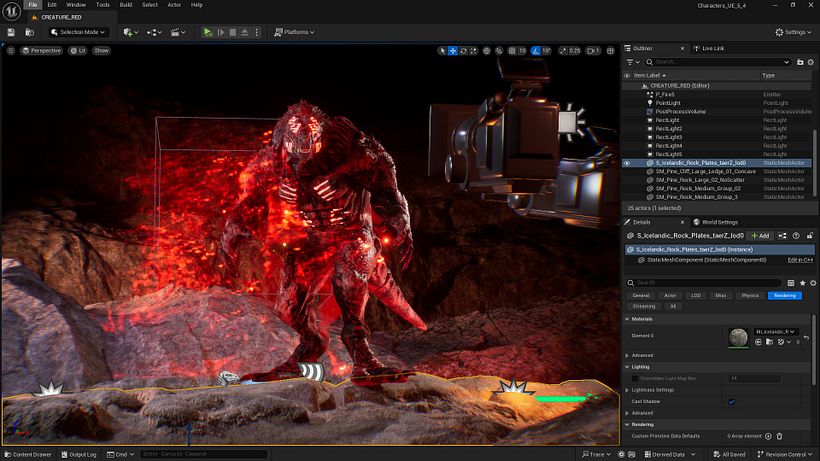820x461 pixels.
Task: Click the Element 0 material thumbnail
Action: coord(738,337)
